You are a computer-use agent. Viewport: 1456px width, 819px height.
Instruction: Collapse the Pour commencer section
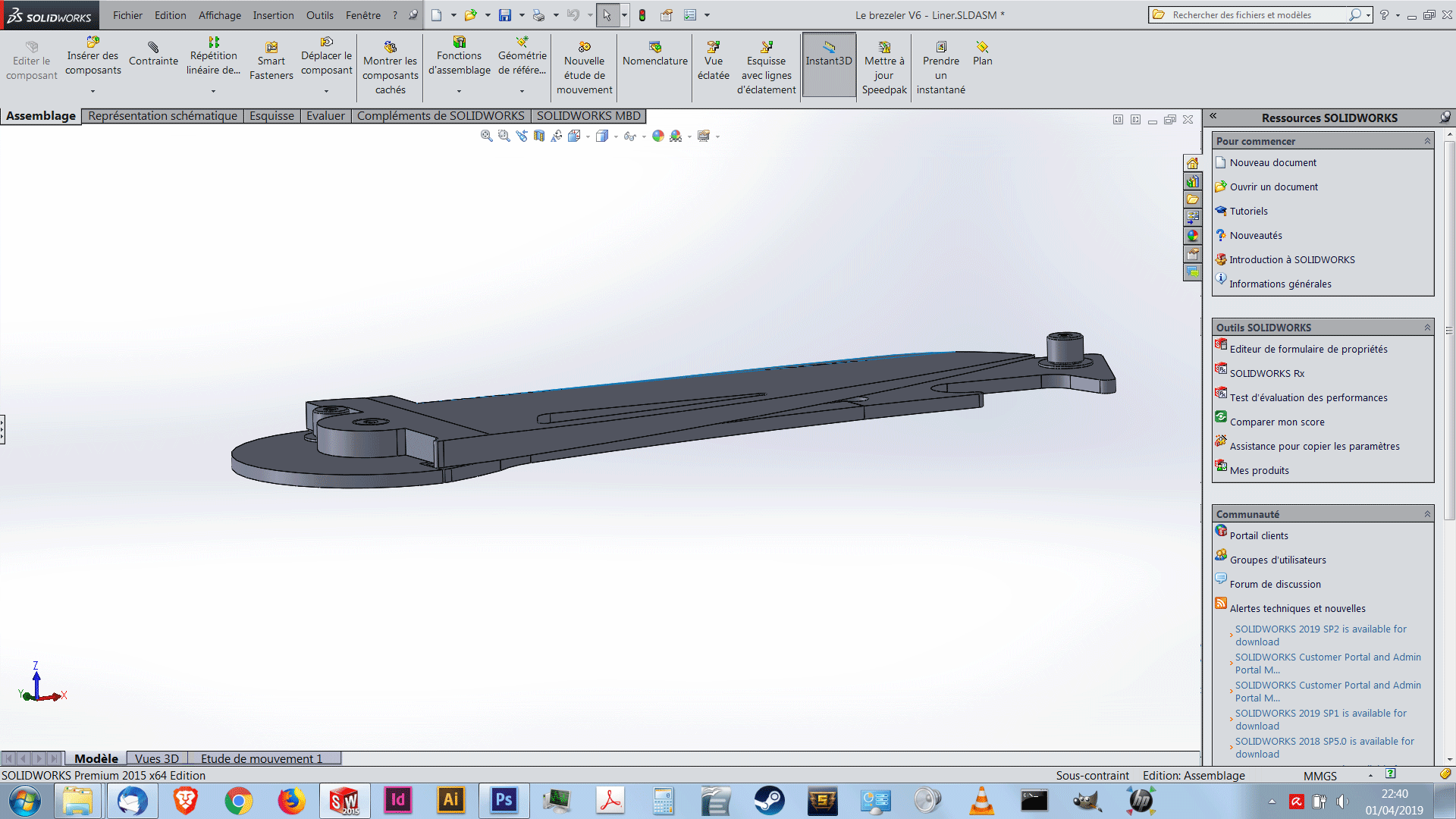[x=1427, y=141]
